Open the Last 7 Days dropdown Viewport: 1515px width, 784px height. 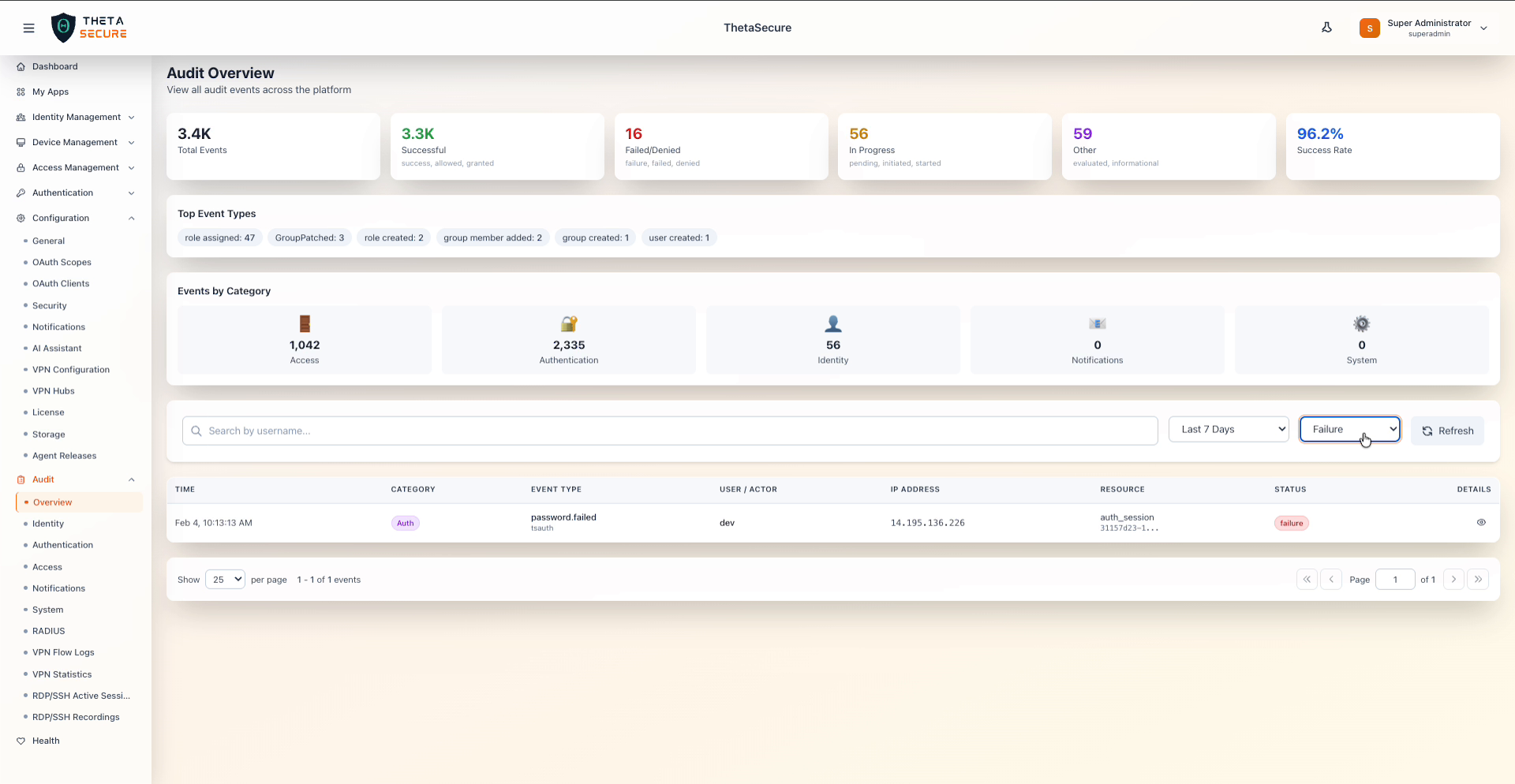pyautogui.click(x=1228, y=429)
